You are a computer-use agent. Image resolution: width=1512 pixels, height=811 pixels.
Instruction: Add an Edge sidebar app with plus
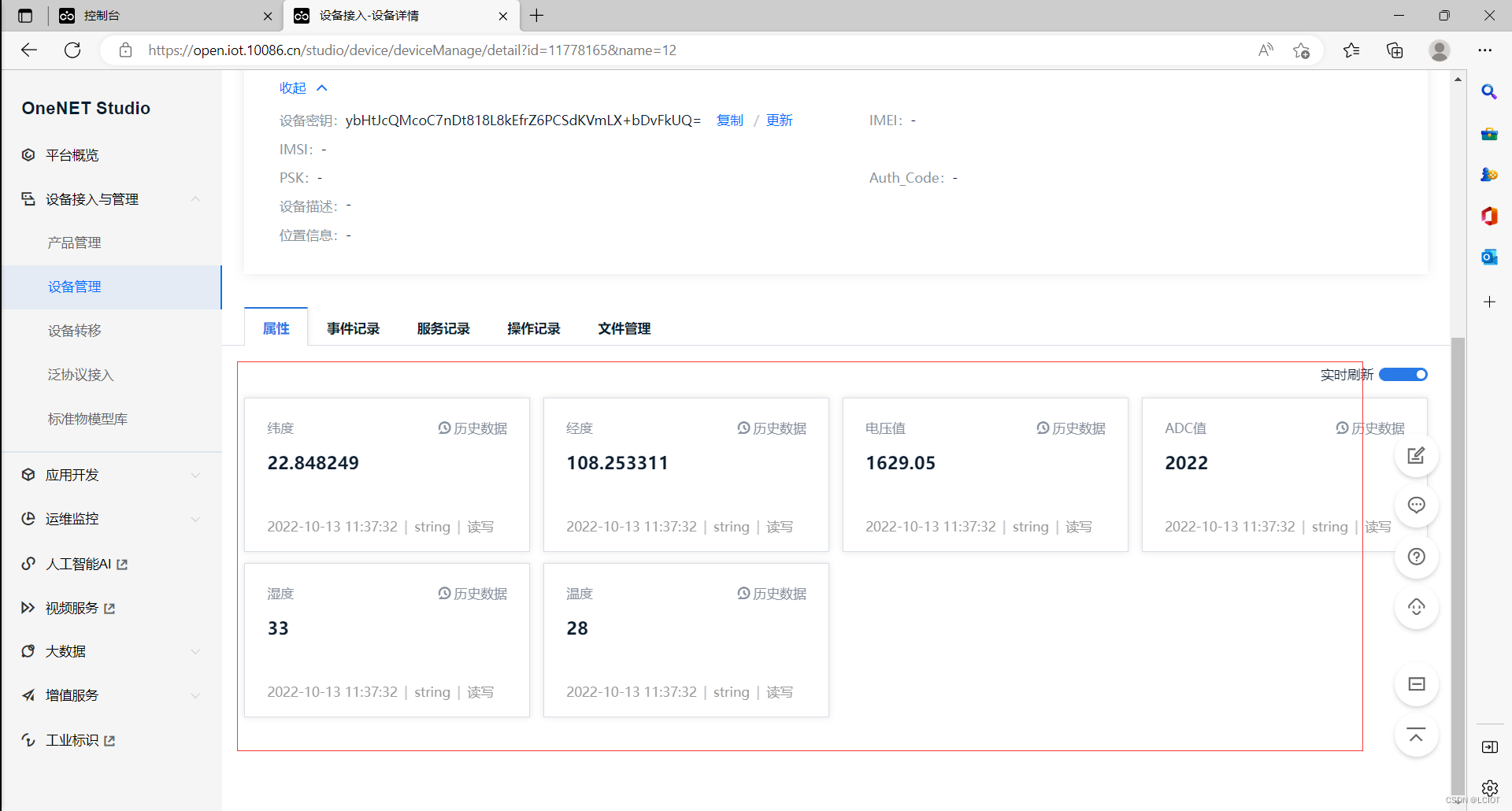[1489, 302]
